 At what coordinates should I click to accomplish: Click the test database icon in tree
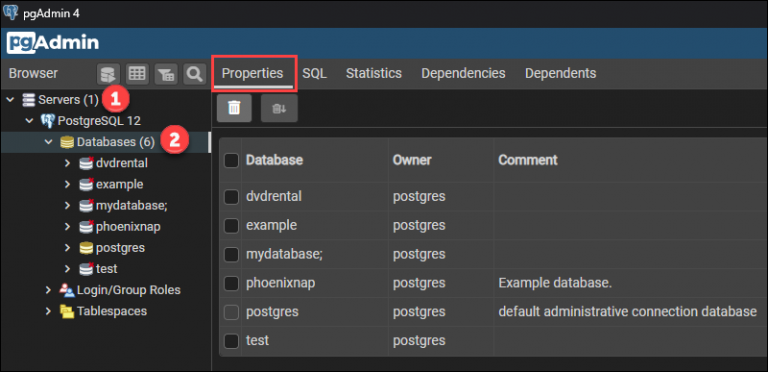pos(86,269)
